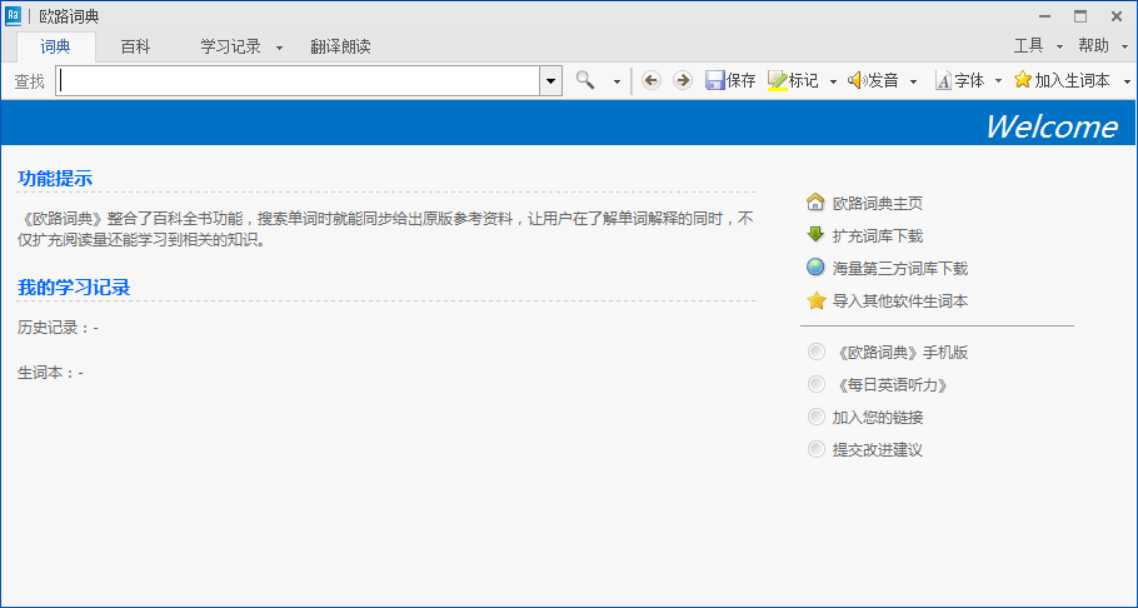Go forward with the right arrow icon
Viewport: 1138px width, 608px height.
(682, 81)
